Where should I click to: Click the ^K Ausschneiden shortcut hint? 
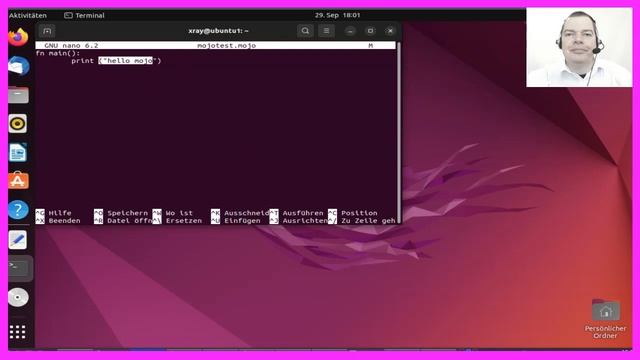tap(240, 213)
